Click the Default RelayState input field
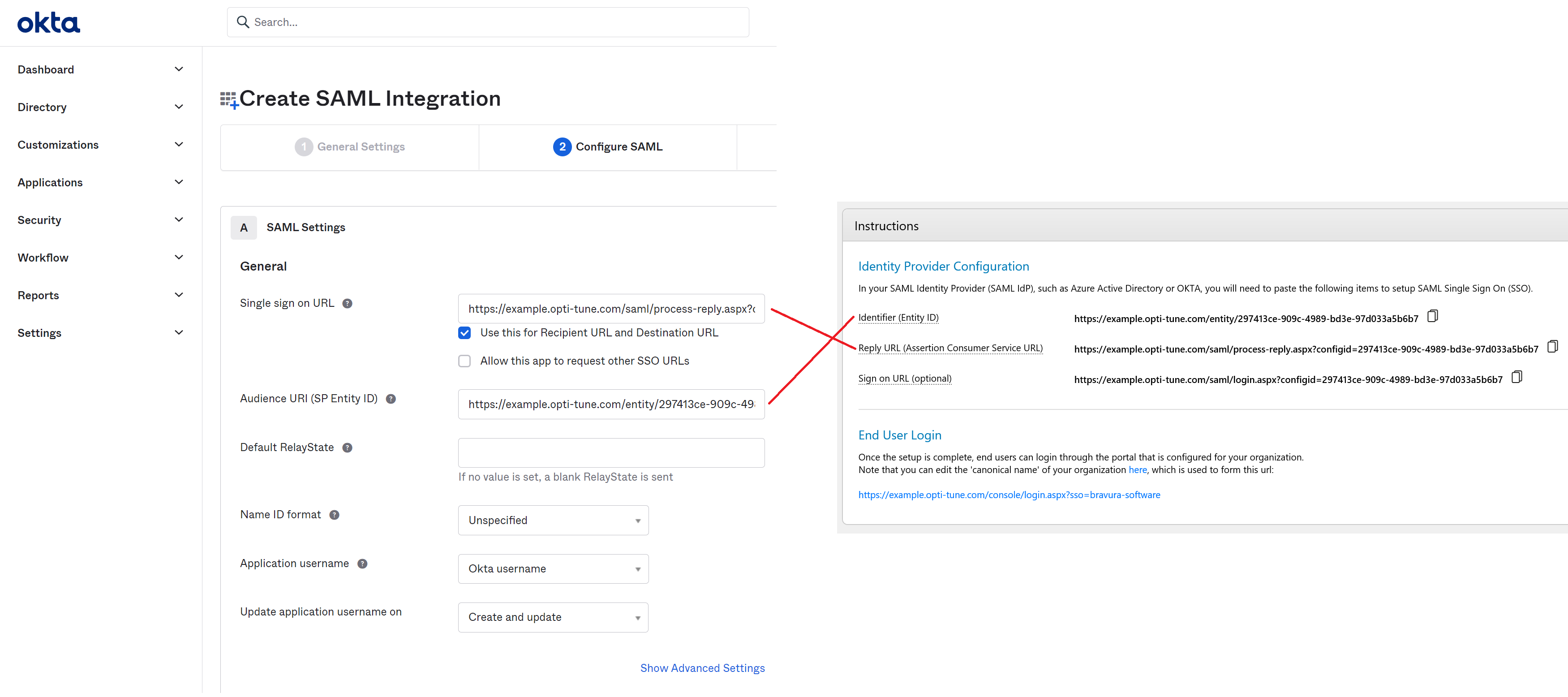1568x697 pixels. click(611, 453)
